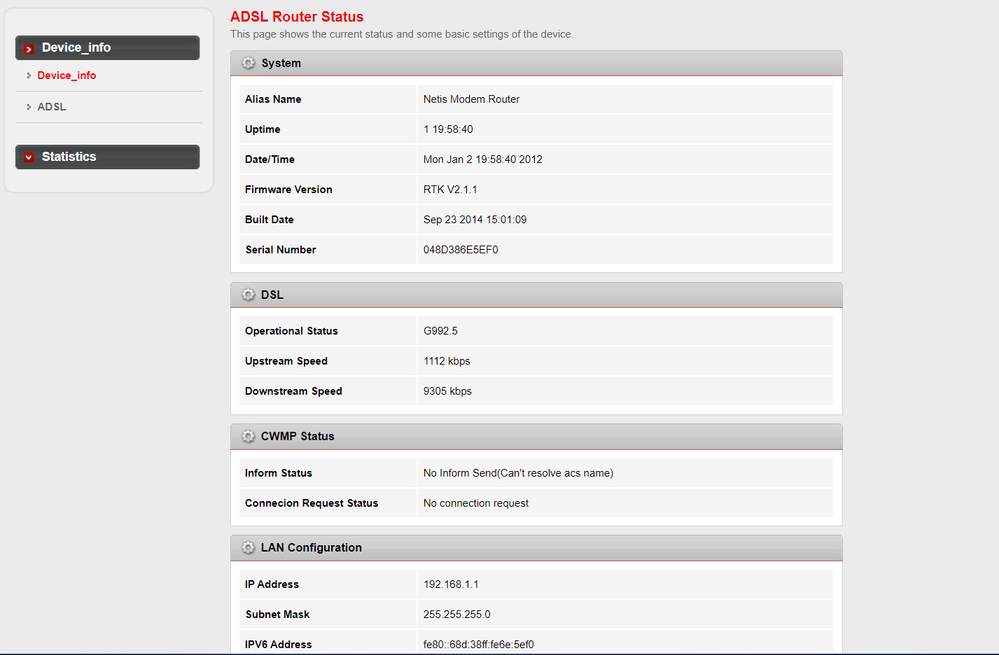Image resolution: width=999 pixels, height=655 pixels.
Task: Click the LAN Configuration gear icon
Action: pos(249,548)
